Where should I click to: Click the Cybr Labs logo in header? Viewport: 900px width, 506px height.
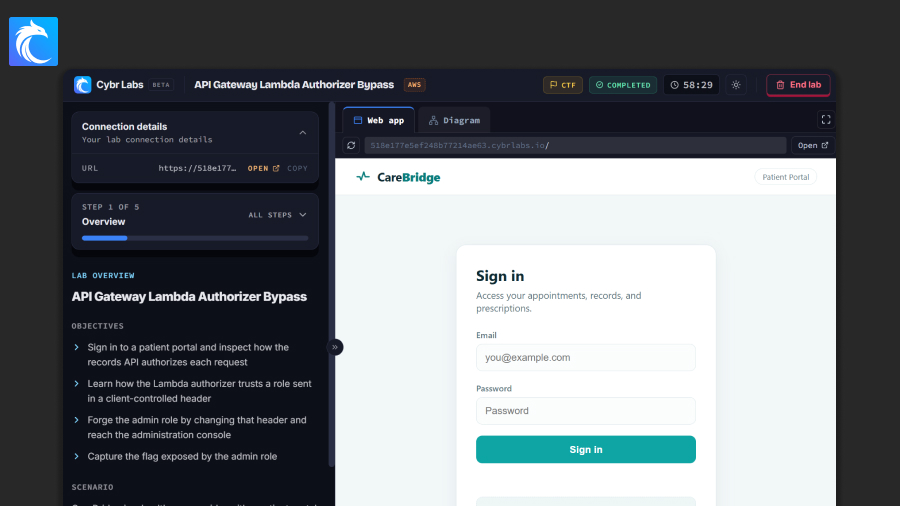tap(83, 85)
